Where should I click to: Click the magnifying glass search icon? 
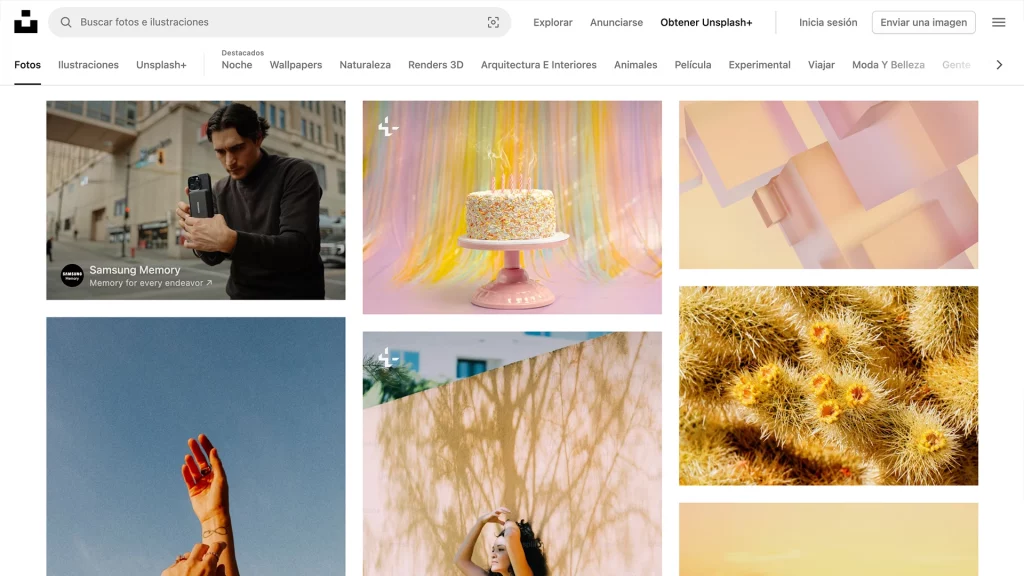click(x=66, y=22)
